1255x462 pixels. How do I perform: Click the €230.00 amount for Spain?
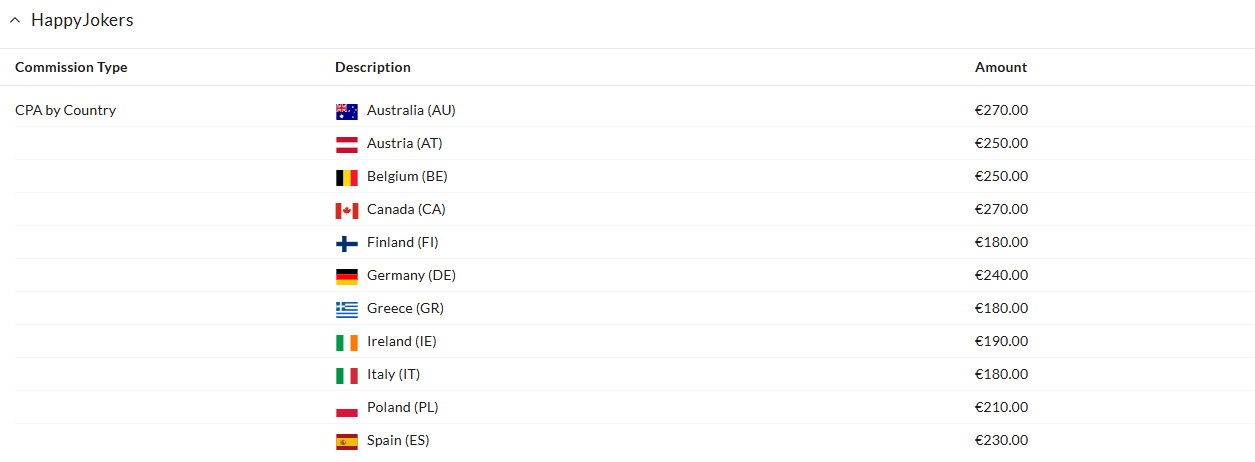pos(1001,440)
